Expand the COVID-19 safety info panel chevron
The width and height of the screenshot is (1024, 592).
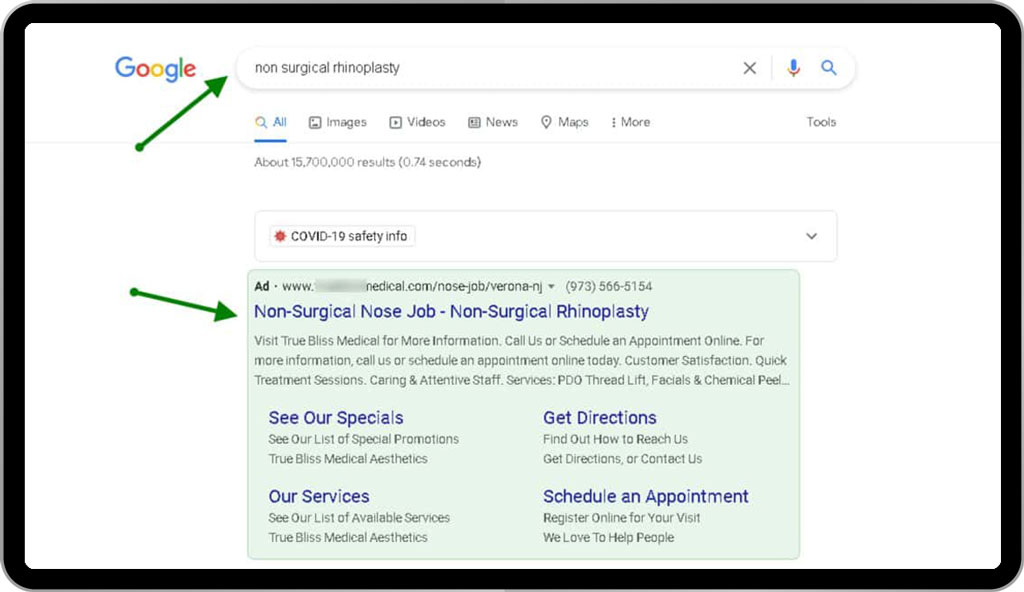[x=811, y=236]
